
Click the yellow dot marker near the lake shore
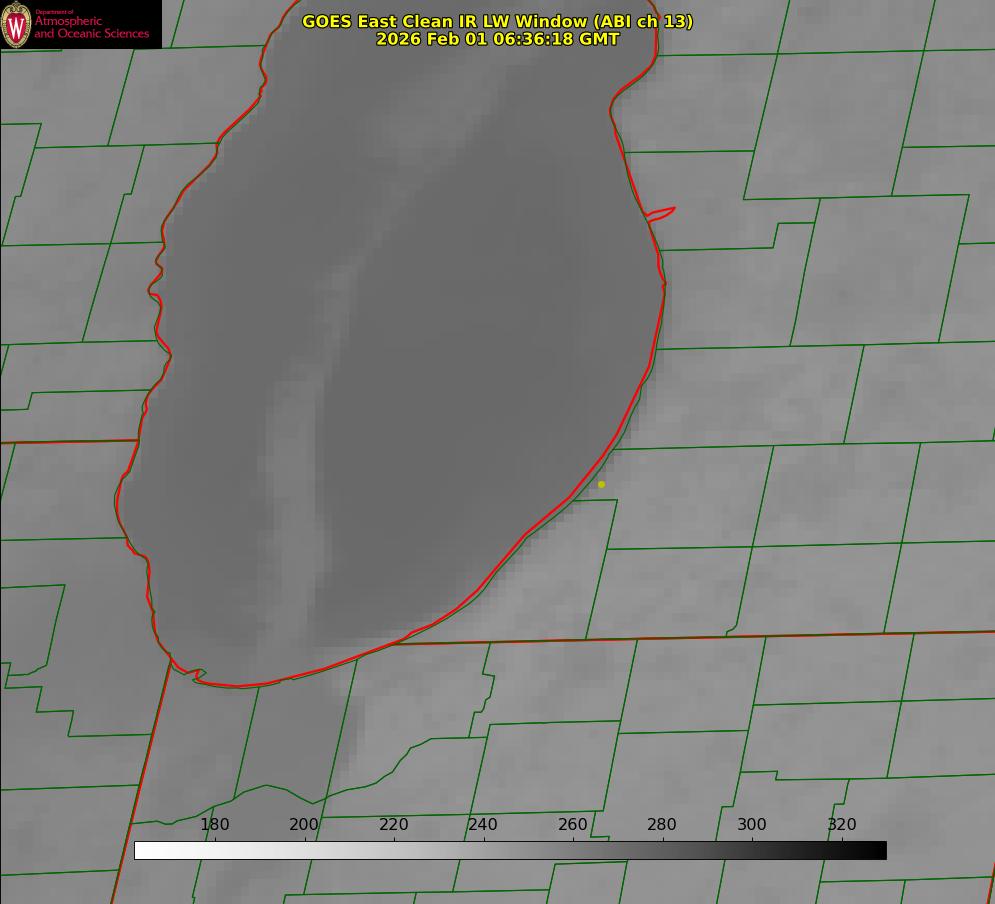[x=602, y=484]
